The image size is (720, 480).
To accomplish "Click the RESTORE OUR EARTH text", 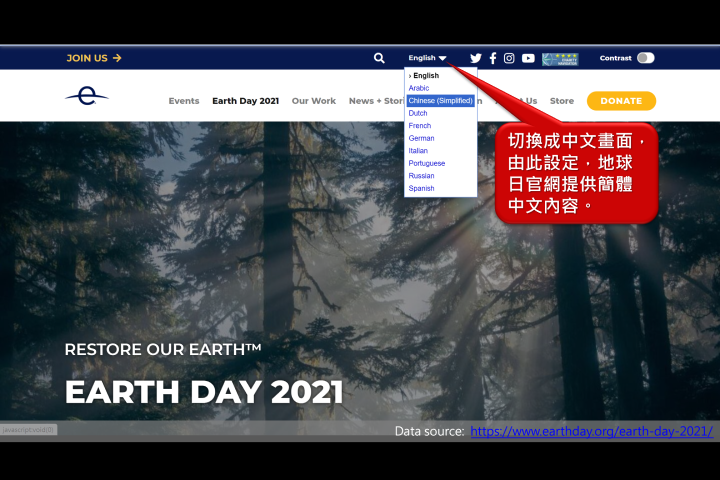I will click(163, 350).
